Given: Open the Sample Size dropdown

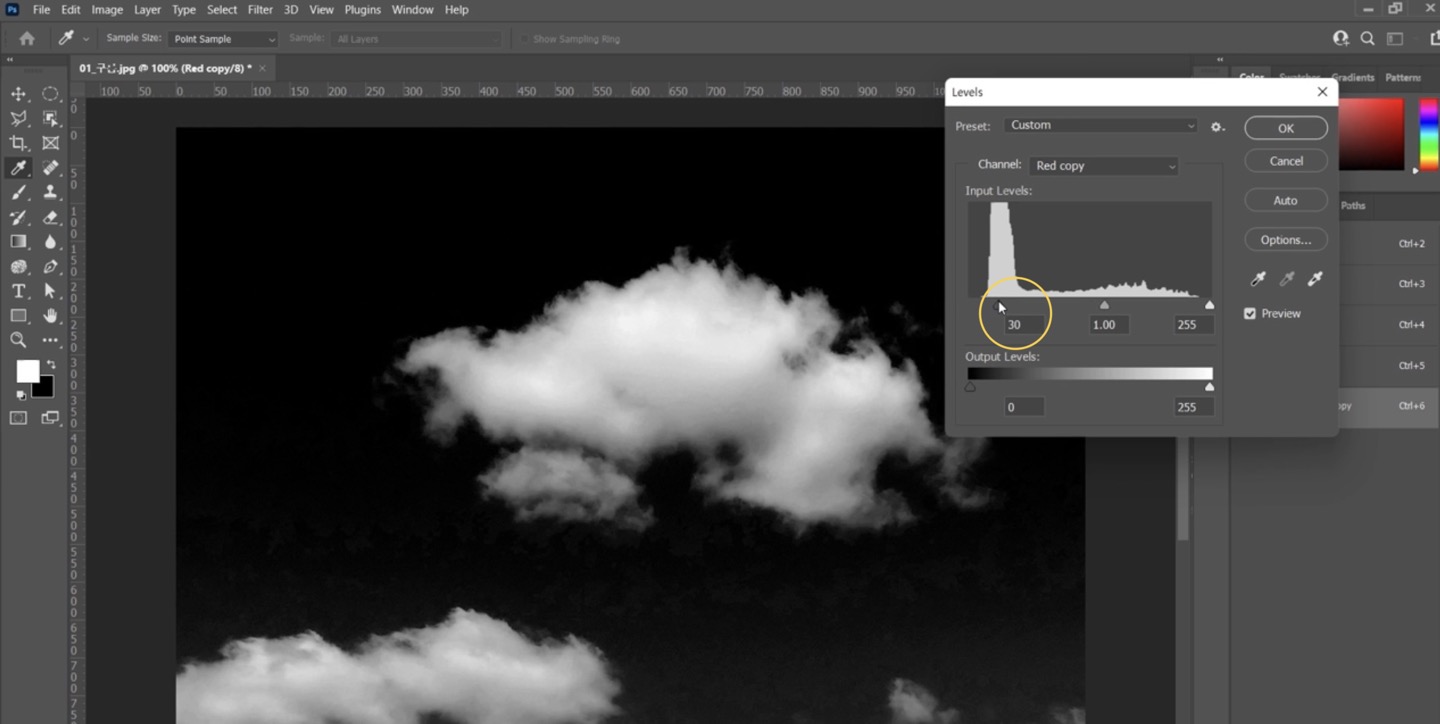Looking at the screenshot, I should tap(223, 39).
